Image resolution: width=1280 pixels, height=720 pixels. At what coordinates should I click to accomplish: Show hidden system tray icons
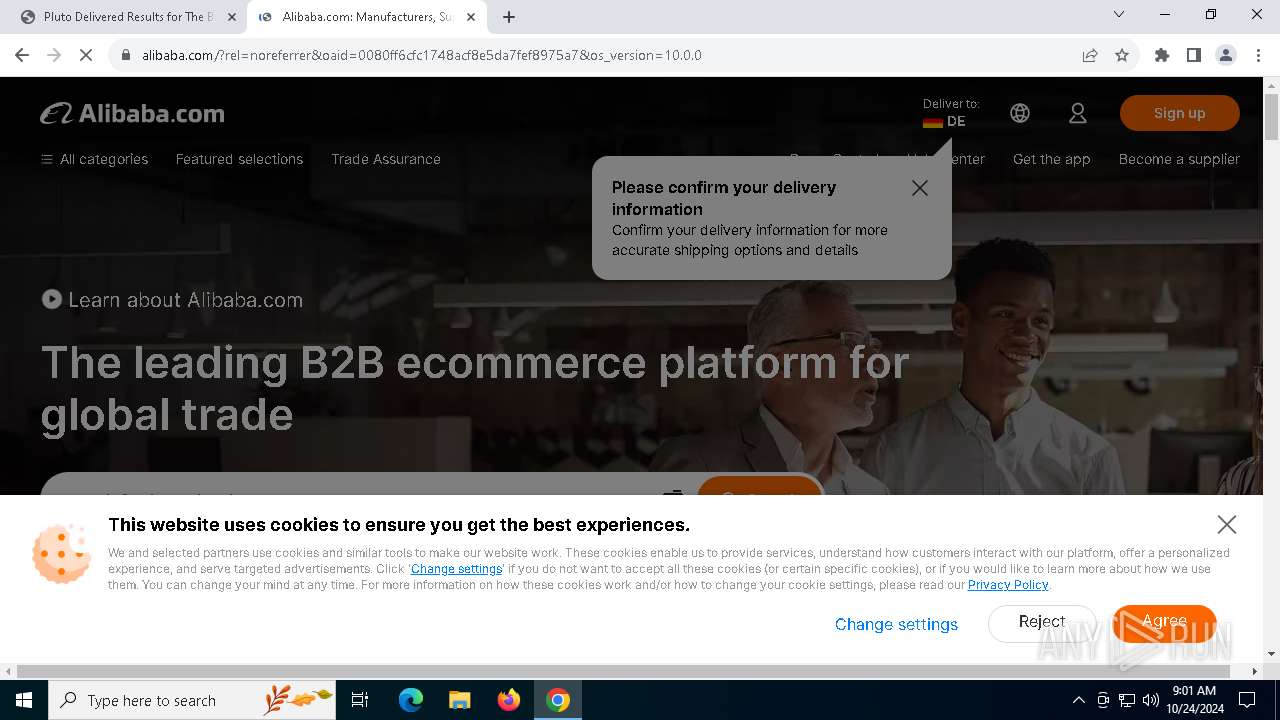coord(1078,700)
